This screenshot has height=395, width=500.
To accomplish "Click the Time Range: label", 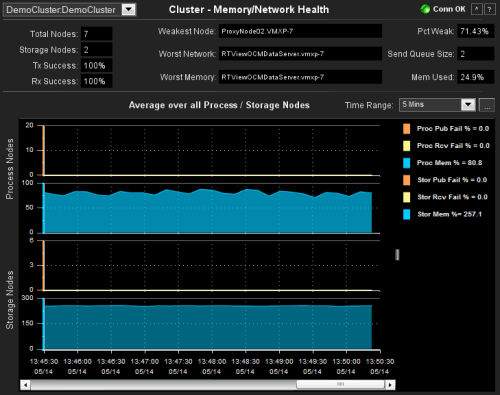I will pos(369,105).
